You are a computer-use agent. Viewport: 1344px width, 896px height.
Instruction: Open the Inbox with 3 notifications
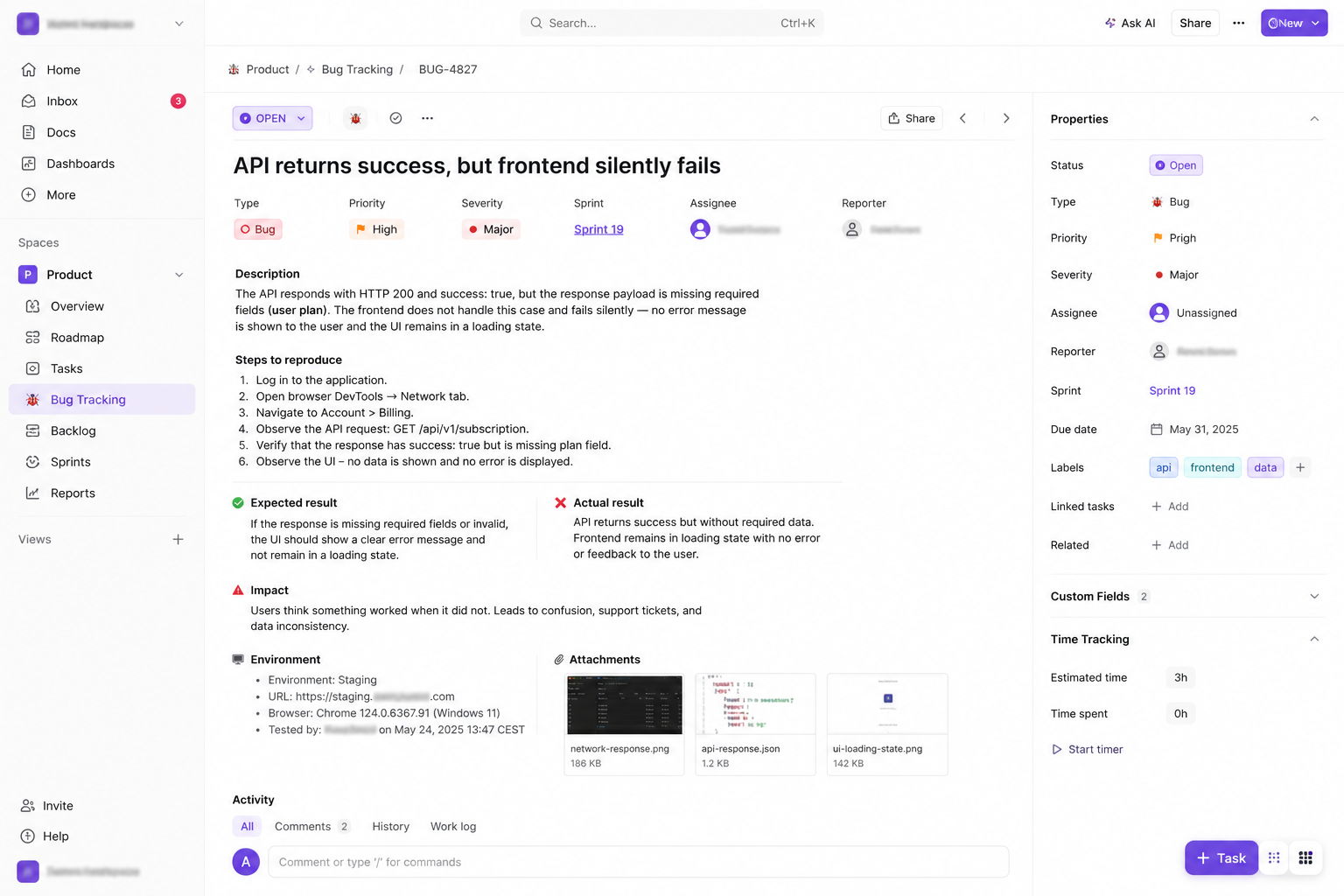click(x=101, y=101)
